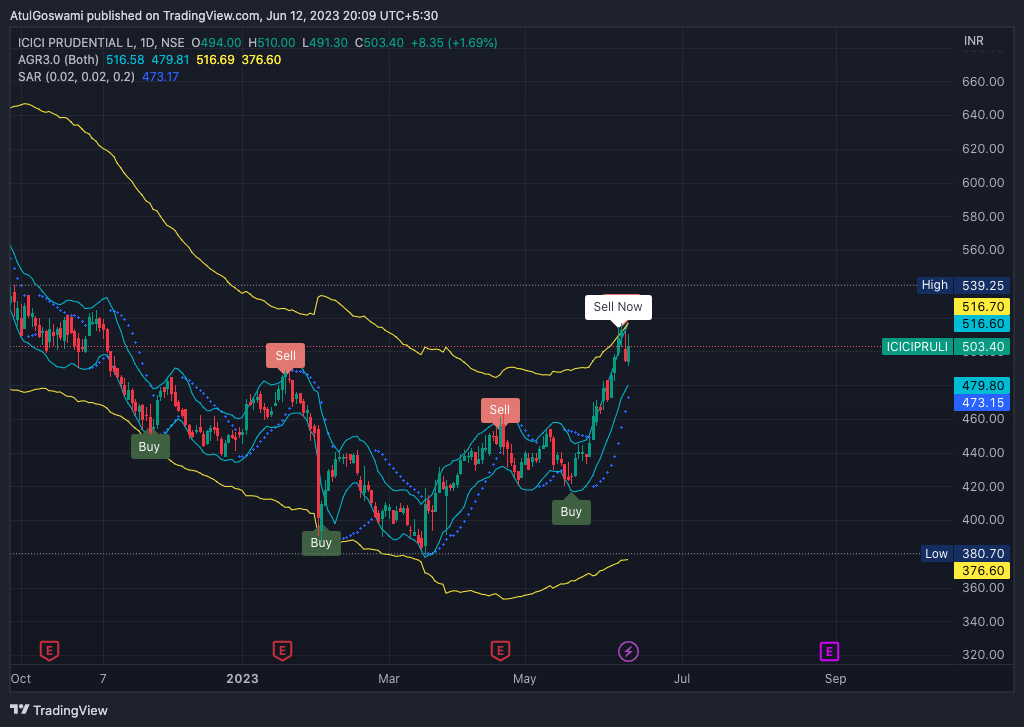The height and width of the screenshot is (727, 1024).
Task: Click the AGR value 376.60 in legend
Action: tap(261, 59)
